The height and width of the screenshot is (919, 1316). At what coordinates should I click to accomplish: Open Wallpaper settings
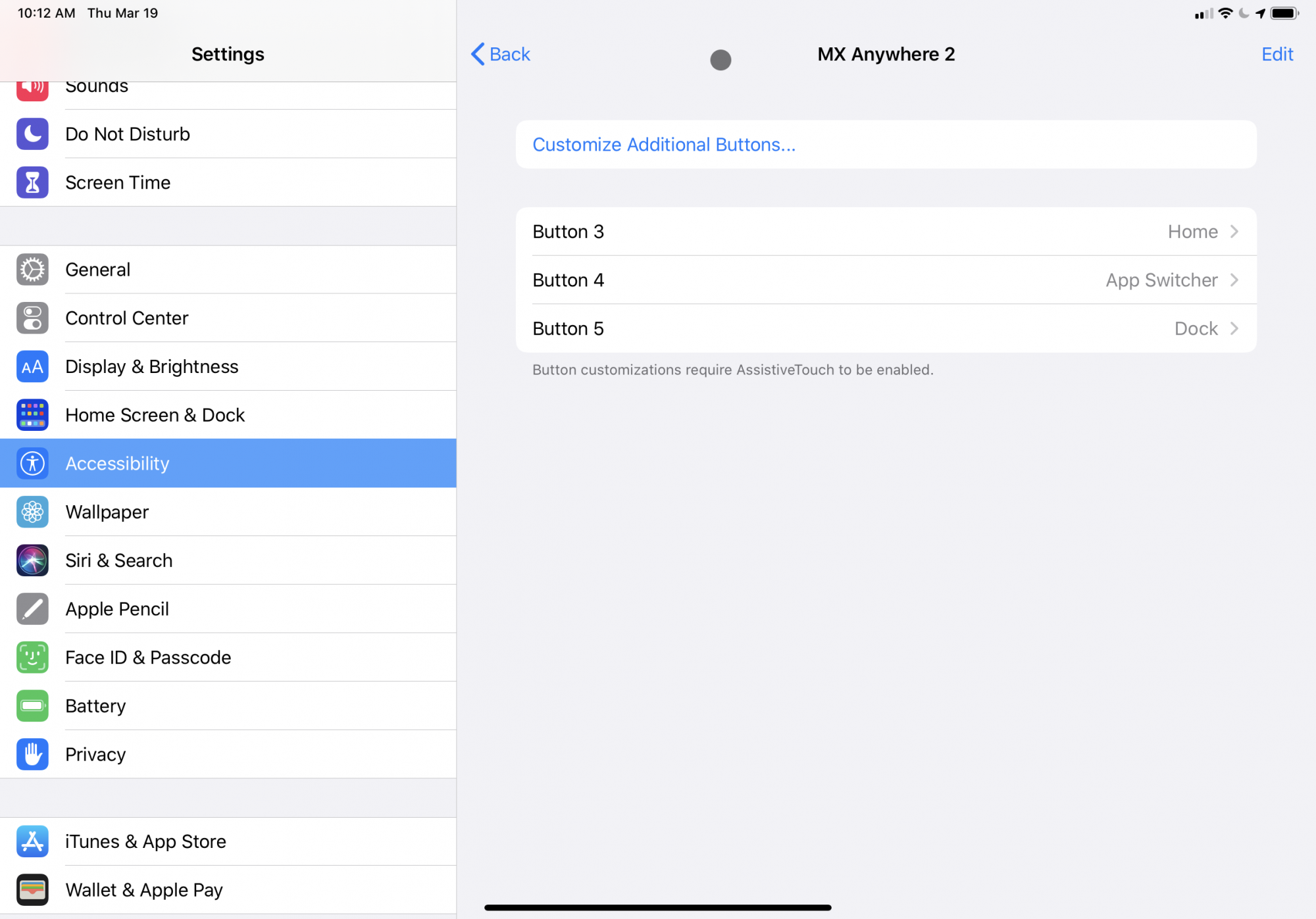[x=107, y=512]
